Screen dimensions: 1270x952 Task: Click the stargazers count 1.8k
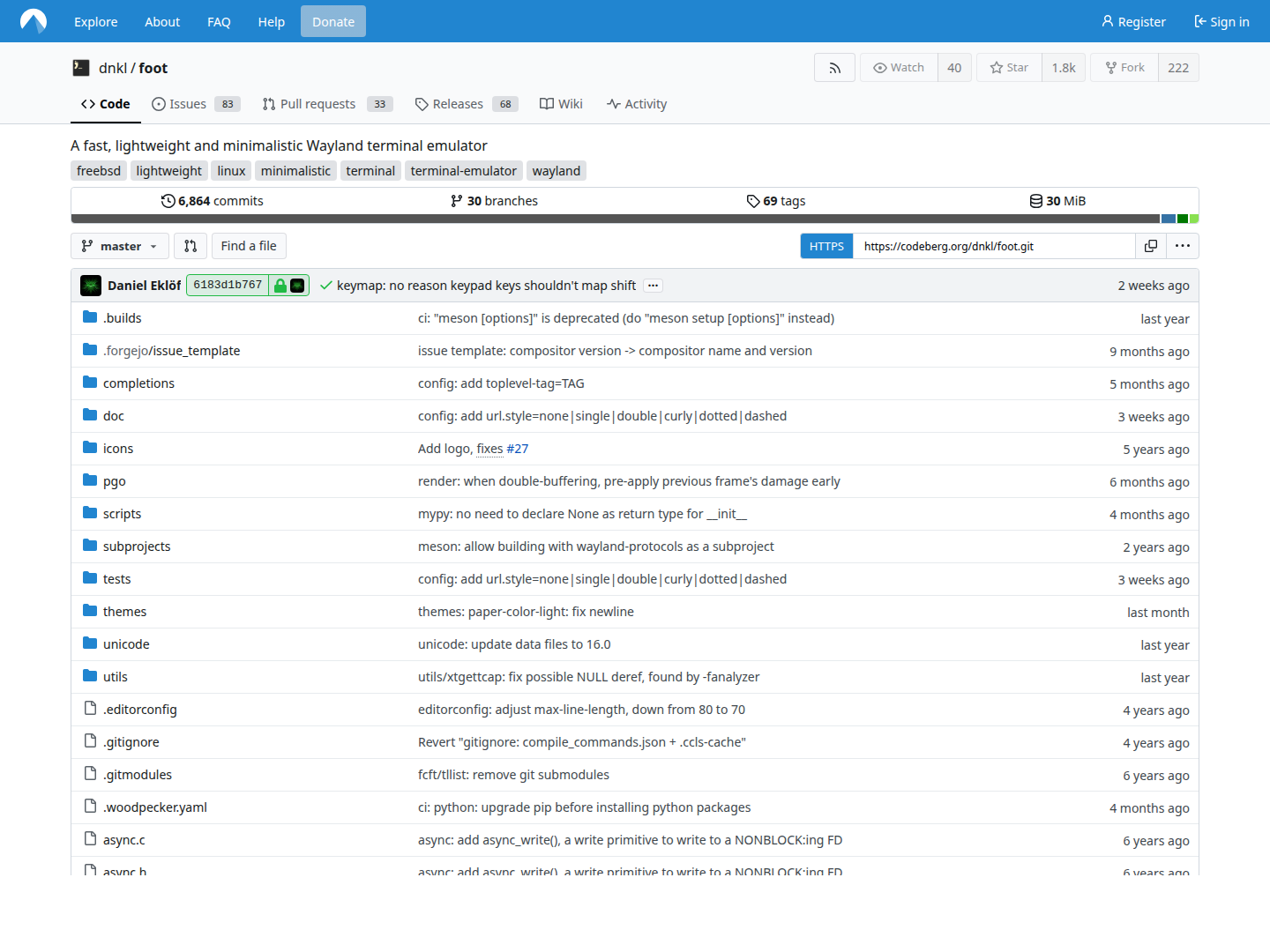pyautogui.click(x=1064, y=68)
